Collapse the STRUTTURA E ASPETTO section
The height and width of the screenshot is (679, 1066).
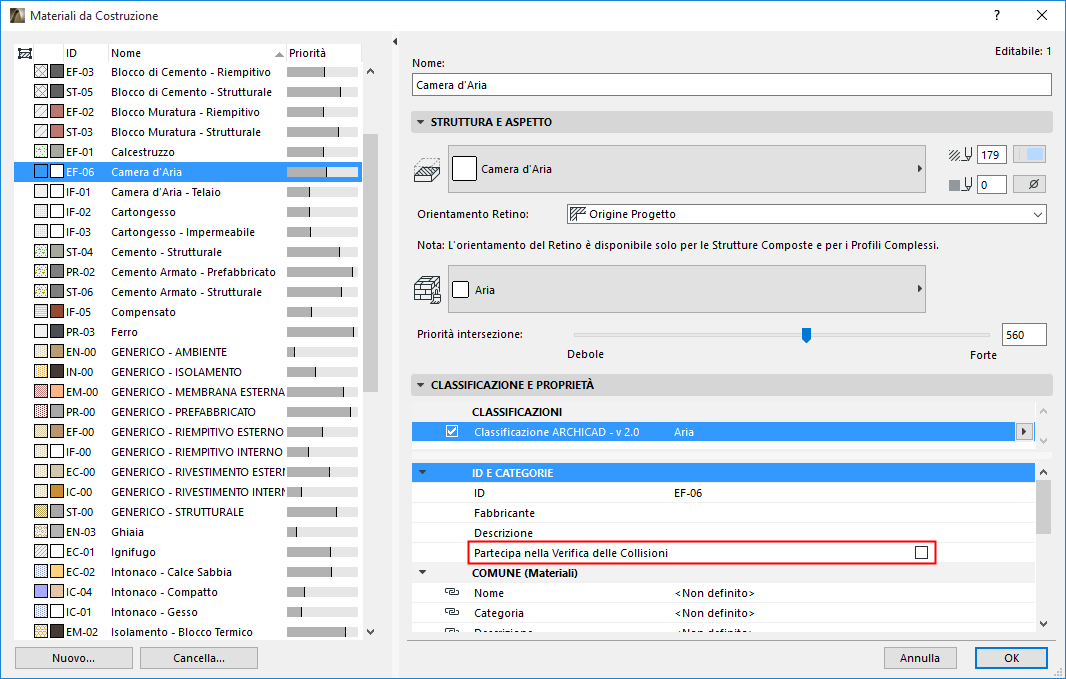422,121
